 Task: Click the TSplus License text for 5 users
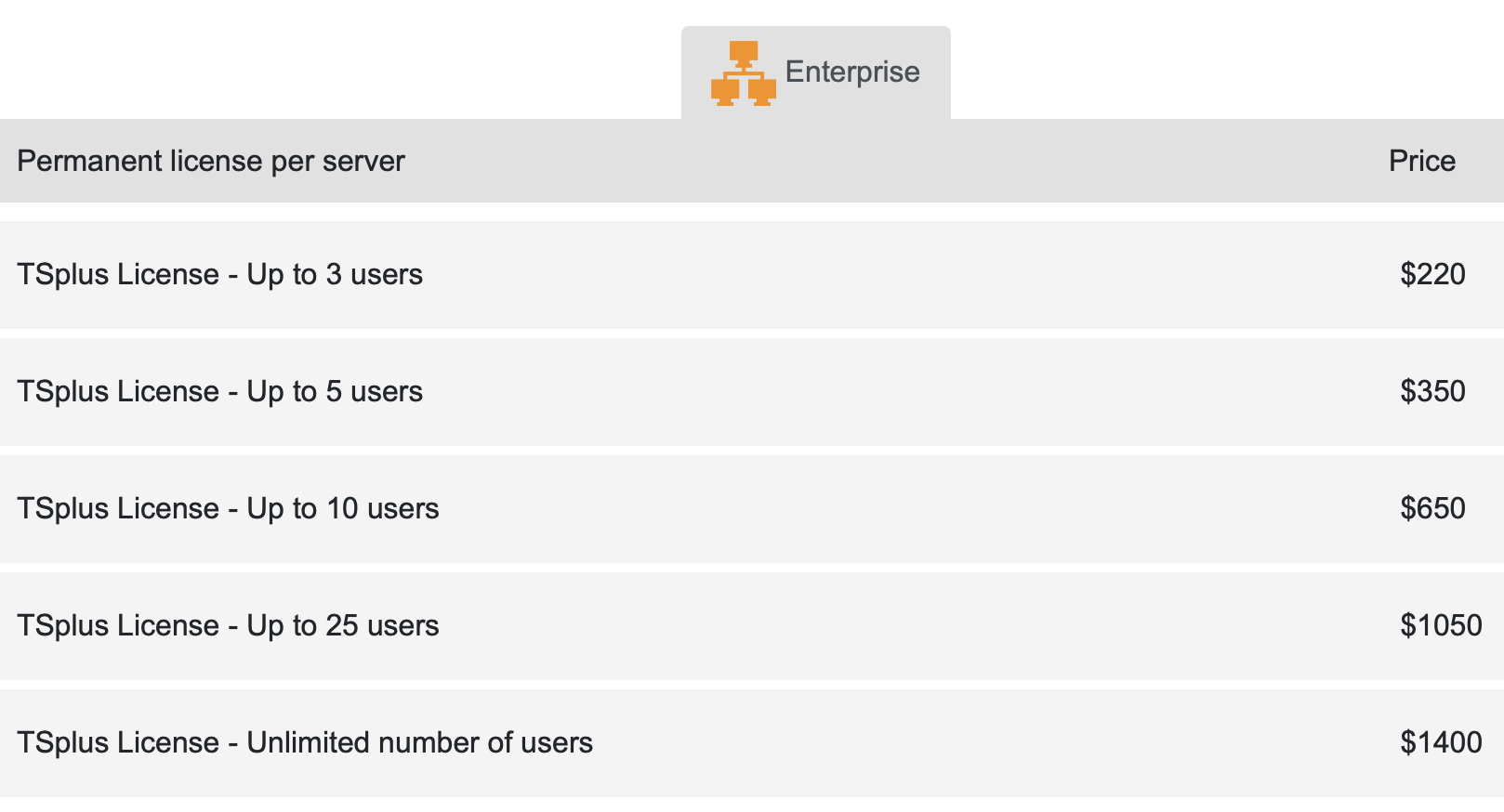[219, 391]
